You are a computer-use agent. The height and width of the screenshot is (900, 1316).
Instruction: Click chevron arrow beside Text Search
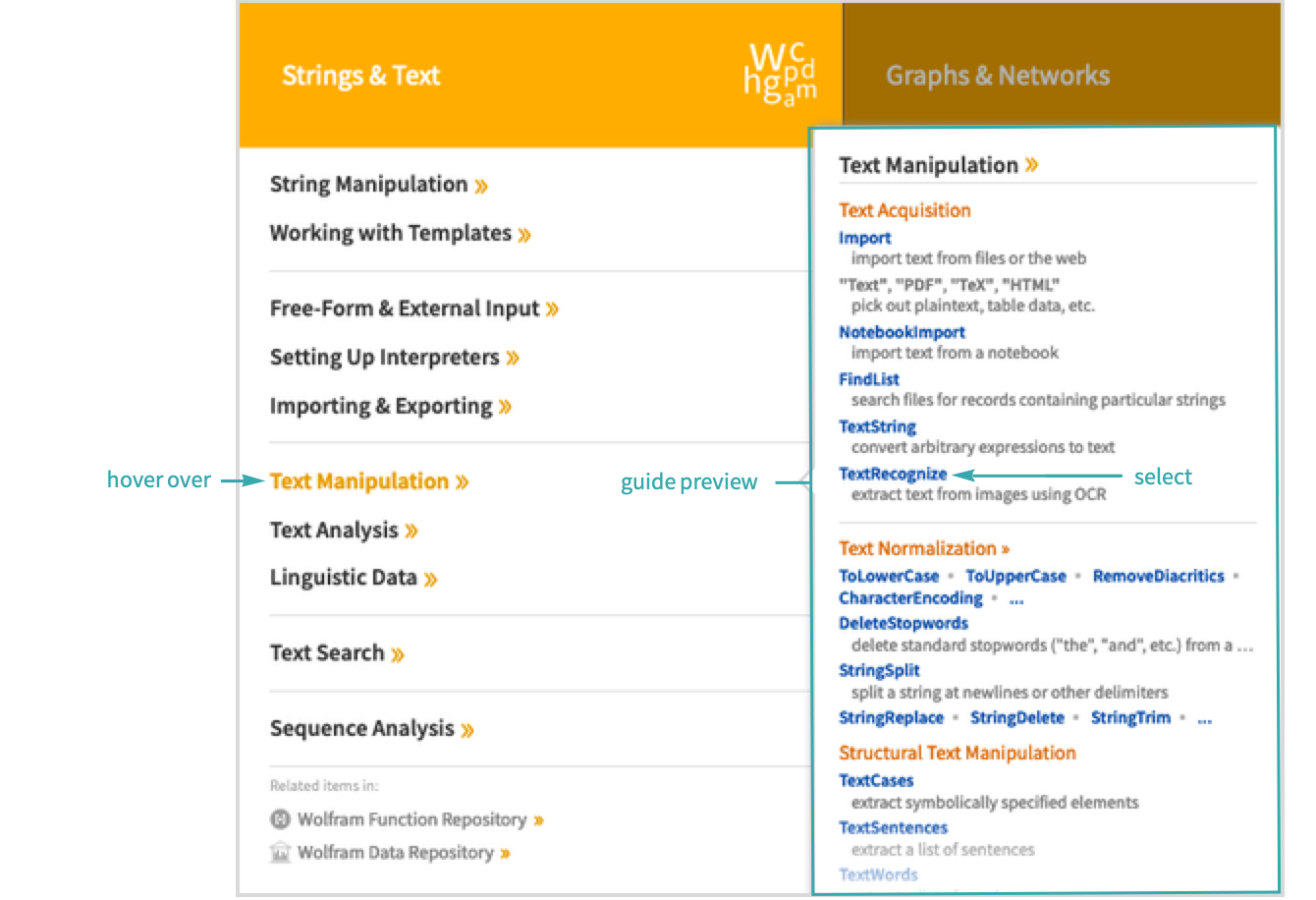398,654
